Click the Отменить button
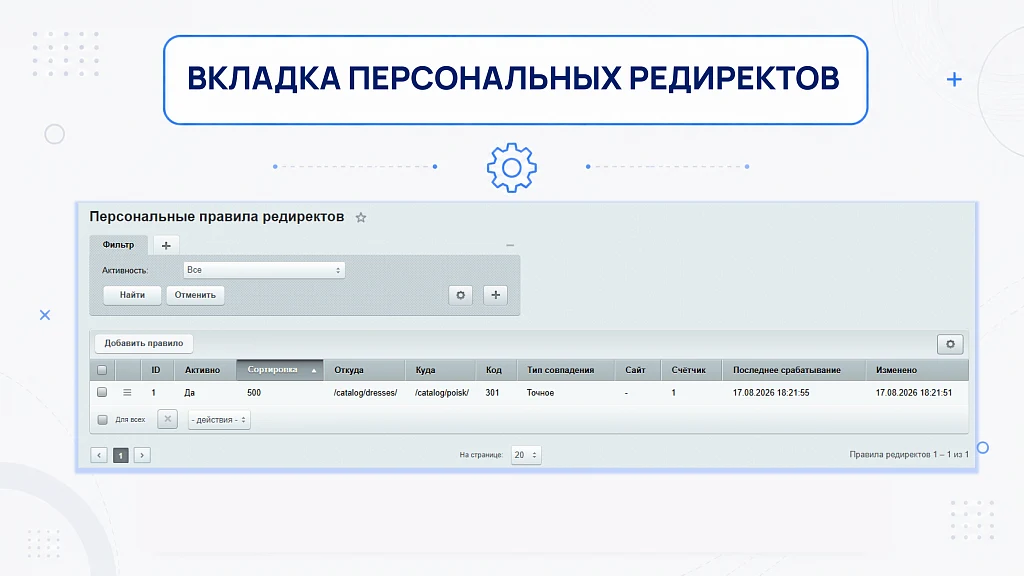The width and height of the screenshot is (1024, 576). click(195, 295)
